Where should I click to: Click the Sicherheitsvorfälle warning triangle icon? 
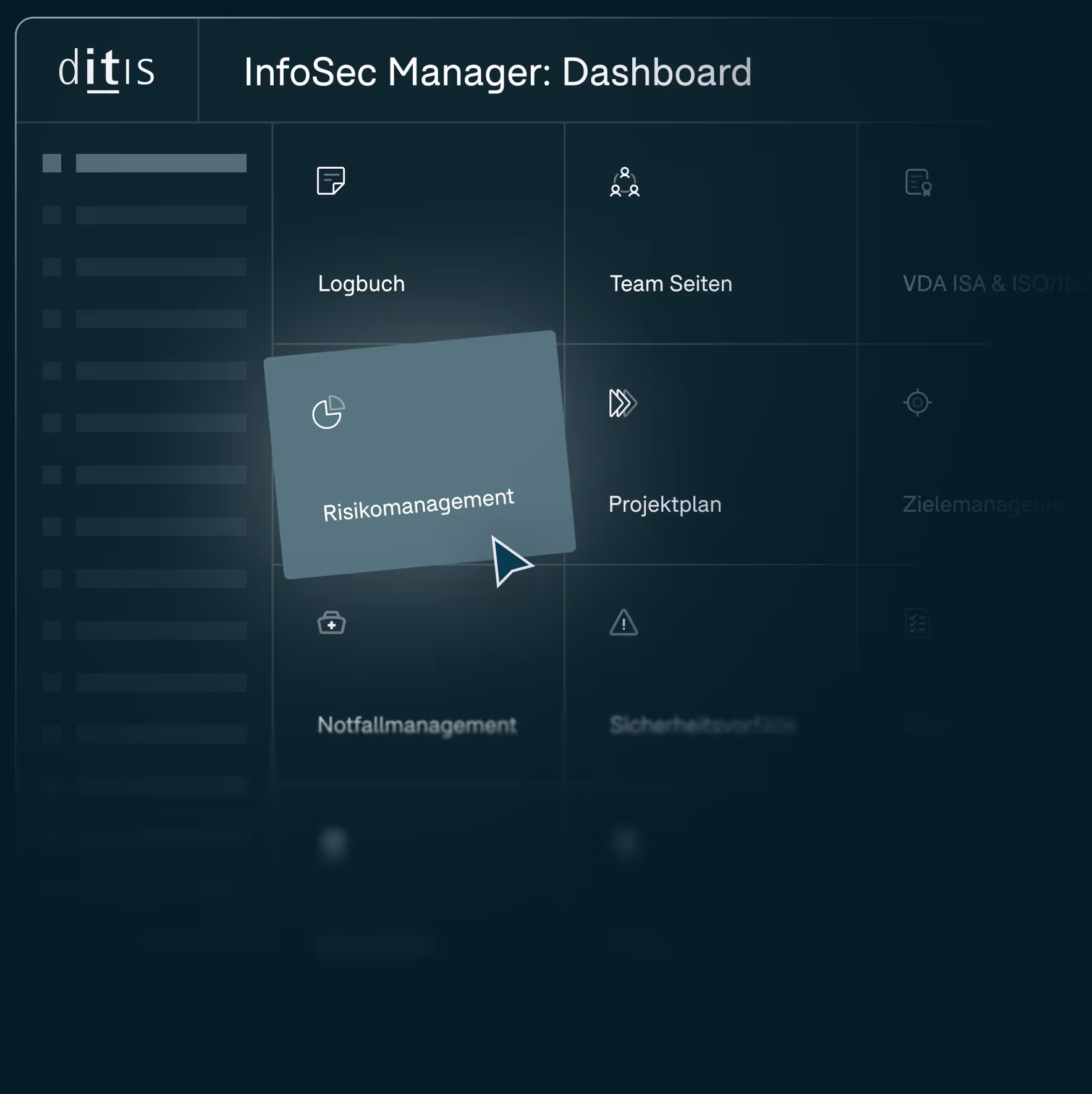624,622
